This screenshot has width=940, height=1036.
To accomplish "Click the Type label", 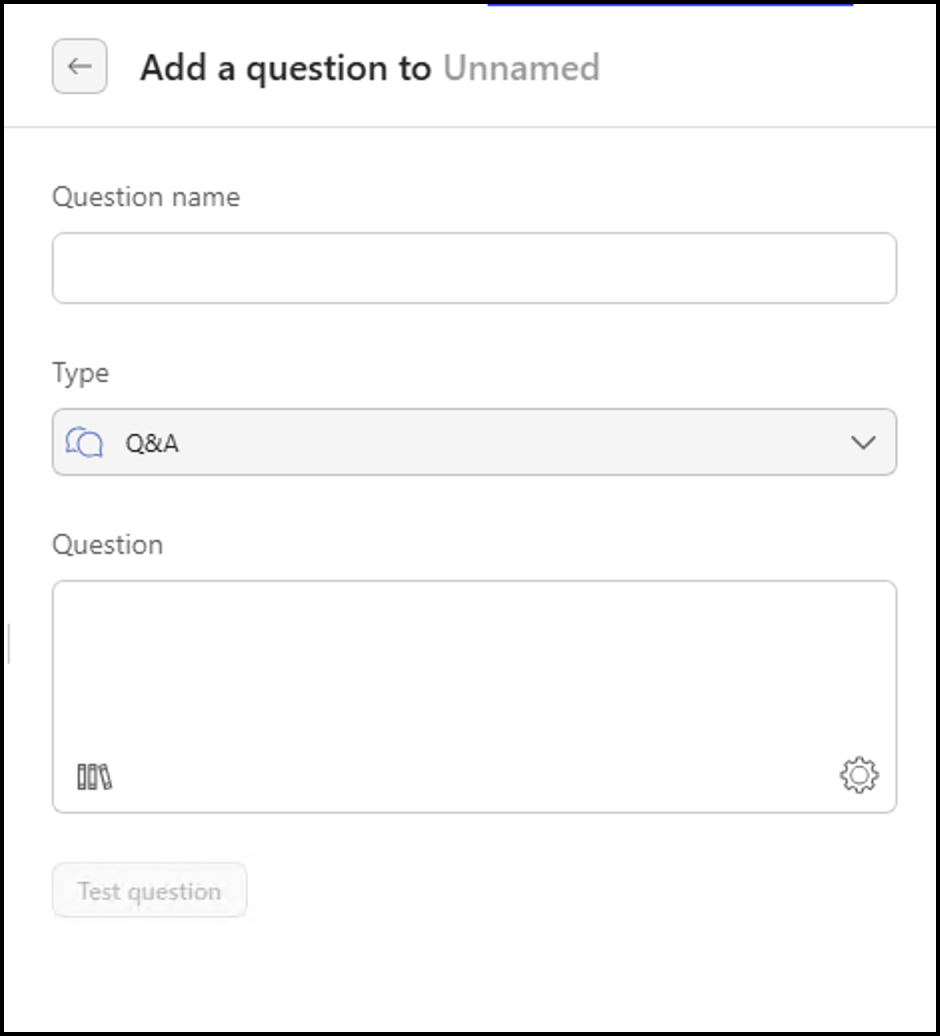I will point(80,373).
